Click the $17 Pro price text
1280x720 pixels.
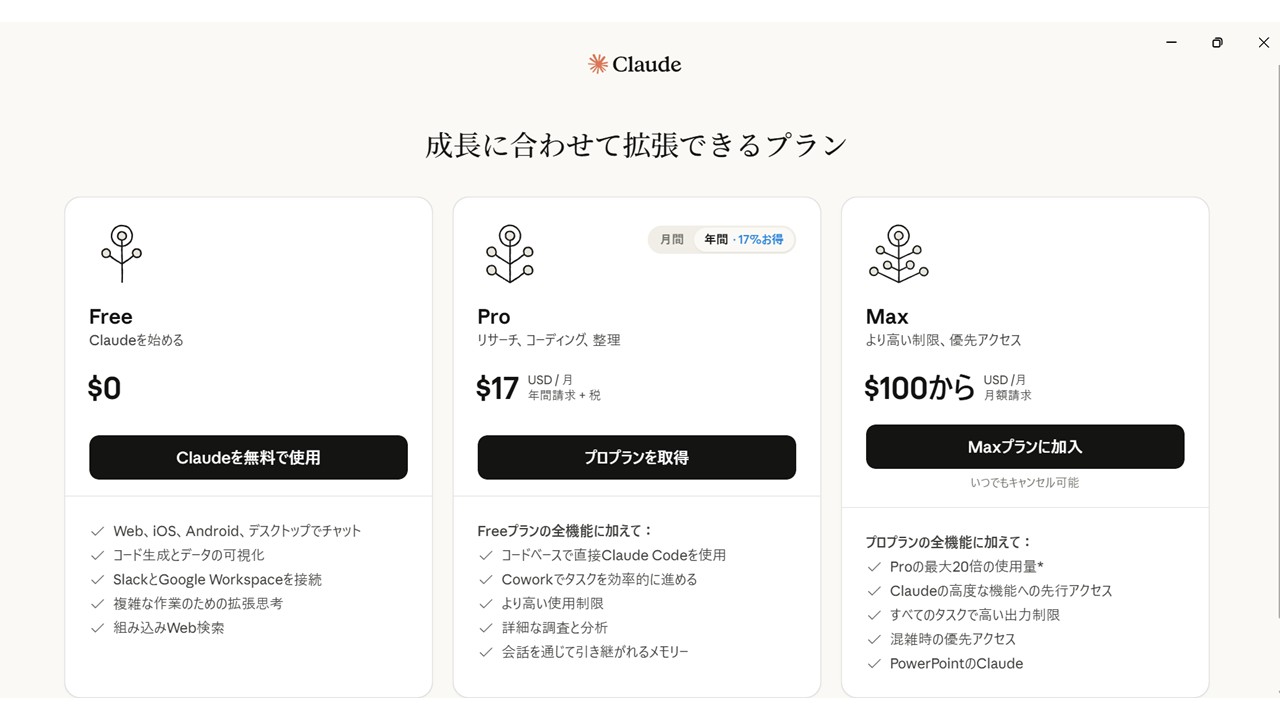pyautogui.click(x=497, y=388)
